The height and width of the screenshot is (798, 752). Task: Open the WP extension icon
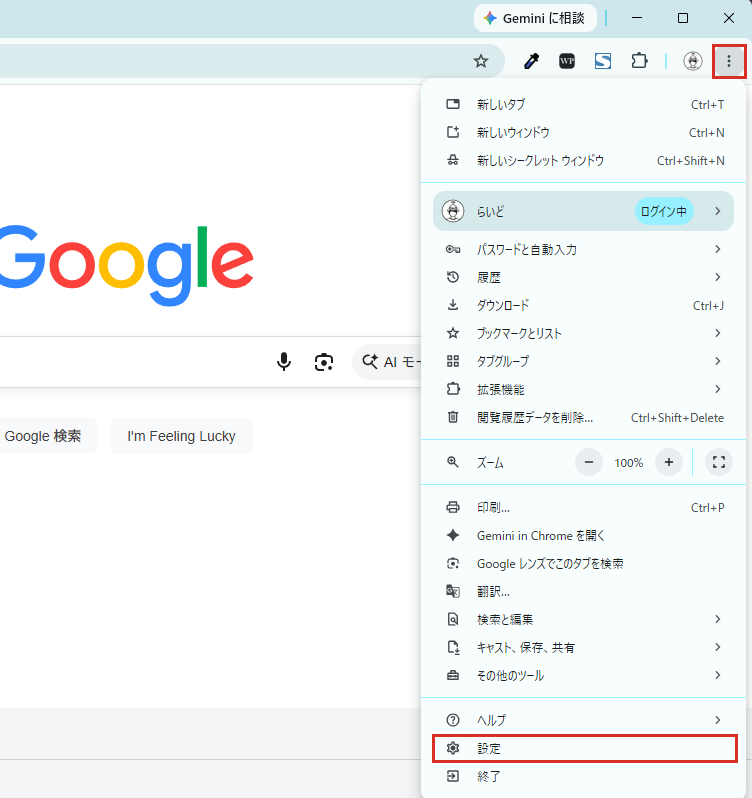(x=567, y=62)
